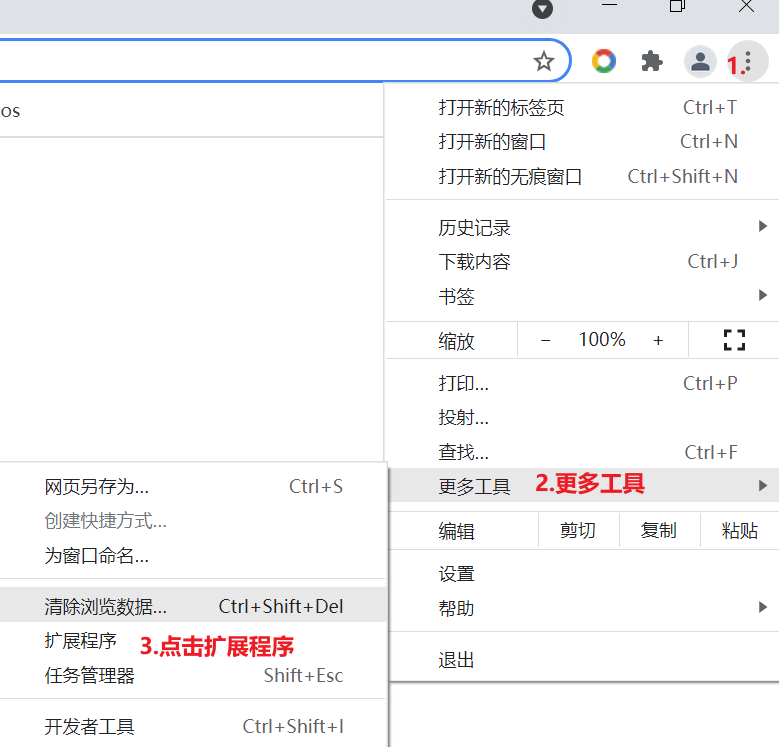Screen dimensions: 779x747
Task: Click the zoom in plus button
Action: (658, 340)
